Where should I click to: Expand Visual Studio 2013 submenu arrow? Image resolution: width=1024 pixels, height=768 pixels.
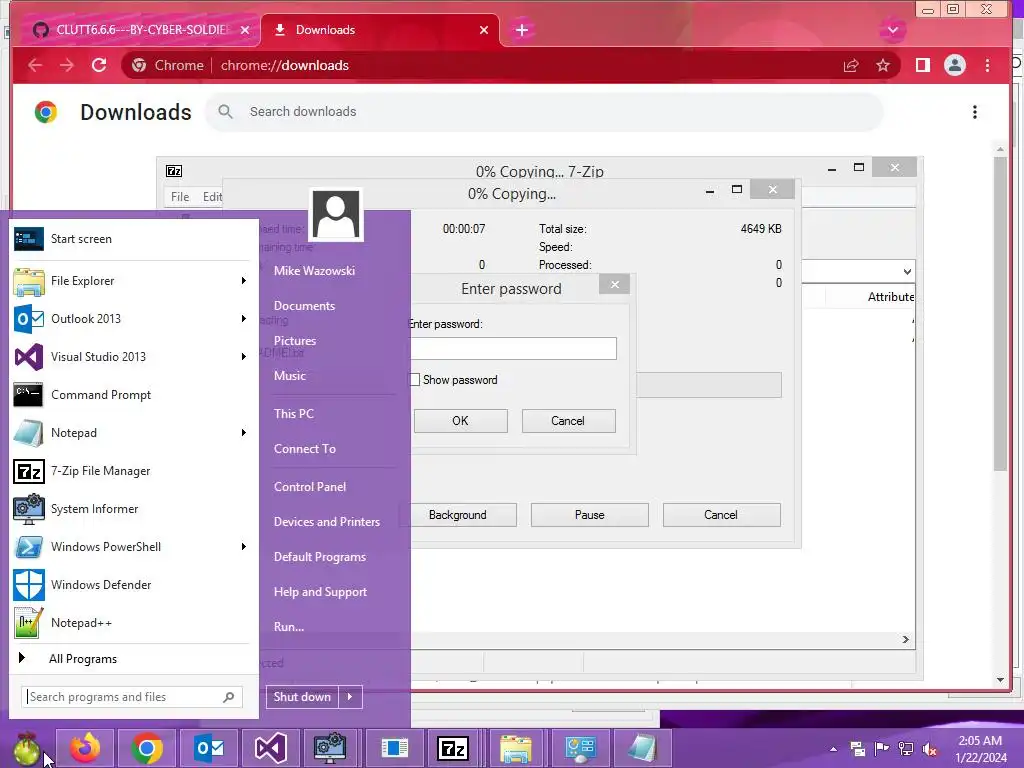[x=244, y=357]
